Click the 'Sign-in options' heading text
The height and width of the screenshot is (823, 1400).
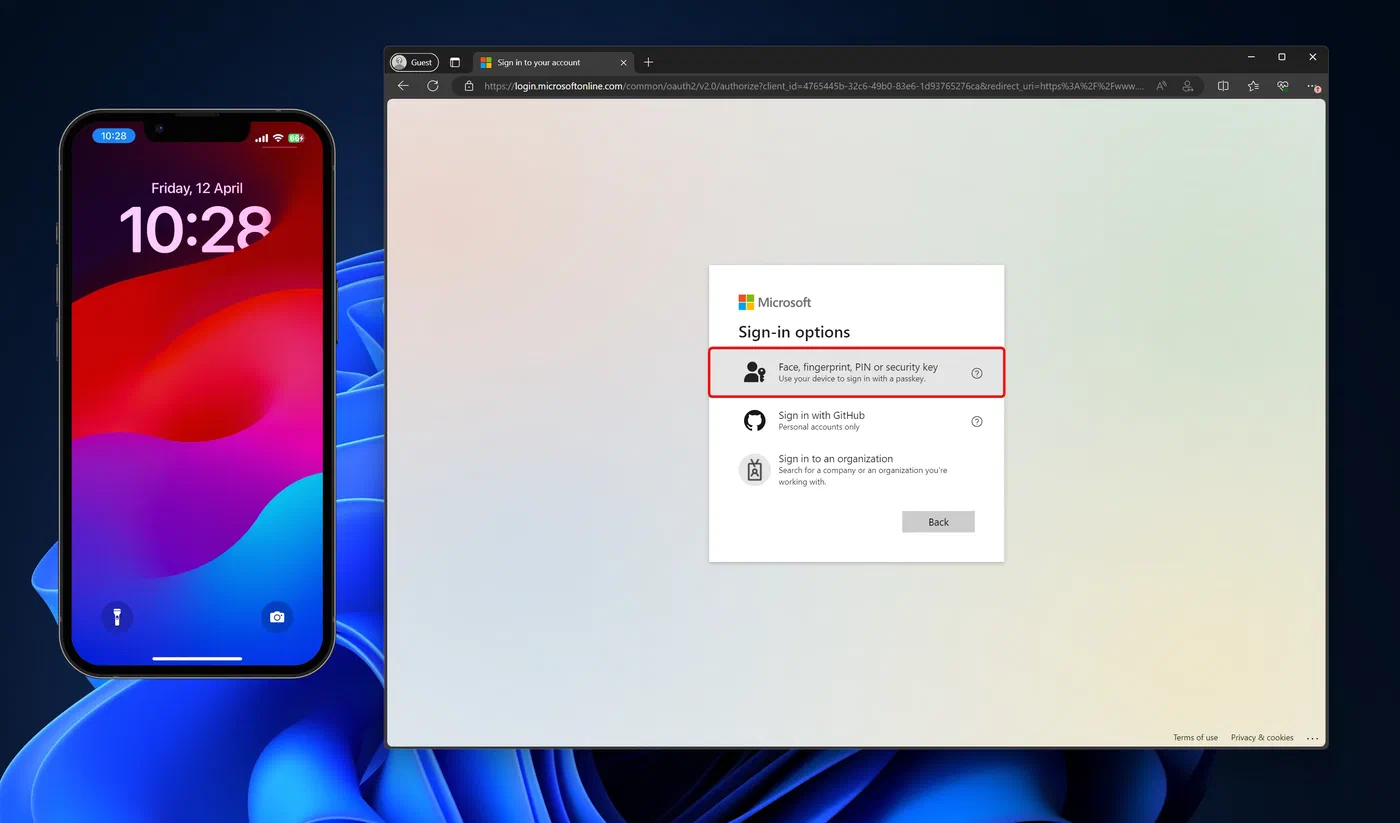(x=794, y=332)
